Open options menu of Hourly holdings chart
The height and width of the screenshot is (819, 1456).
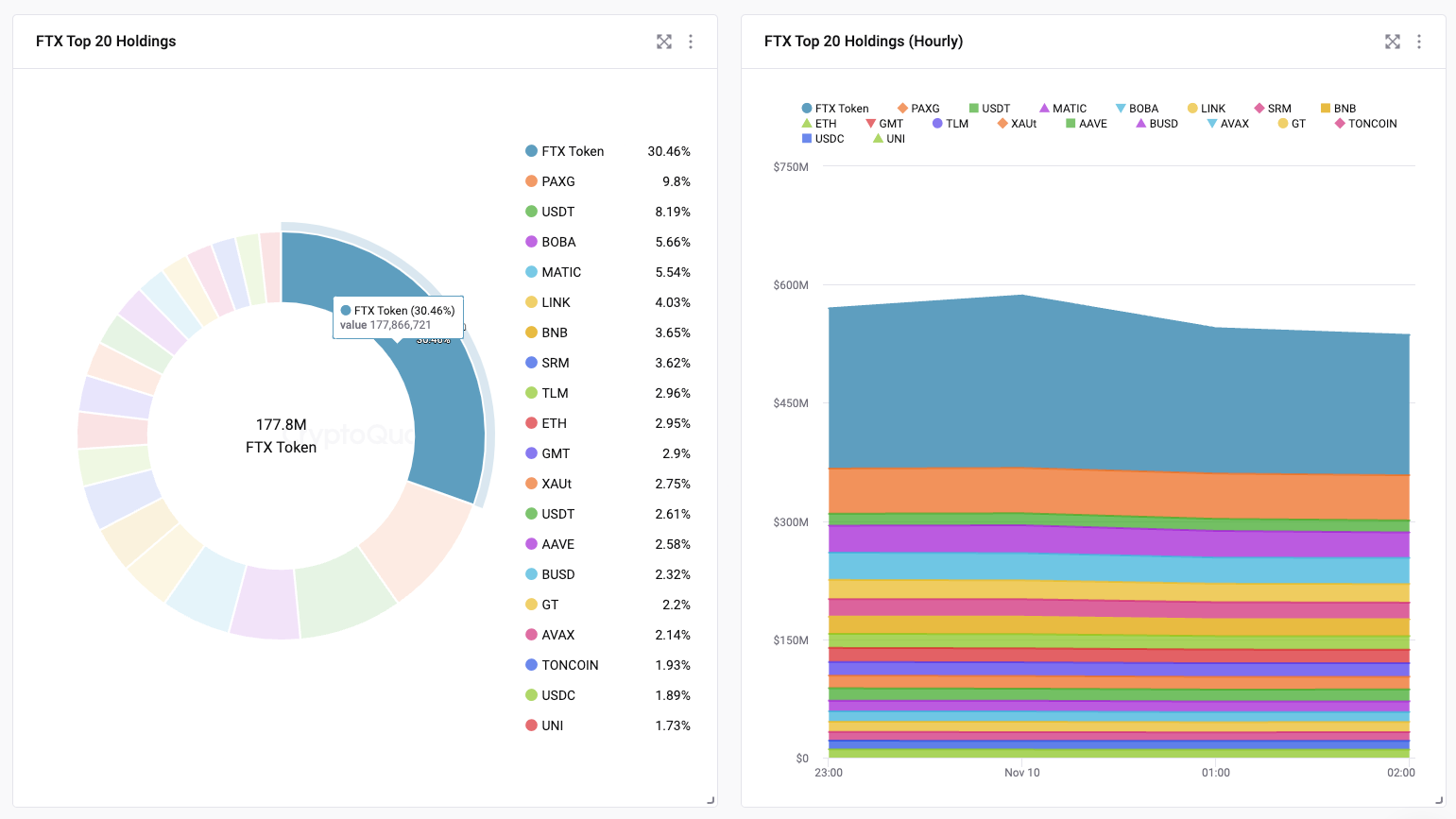click(x=1419, y=42)
